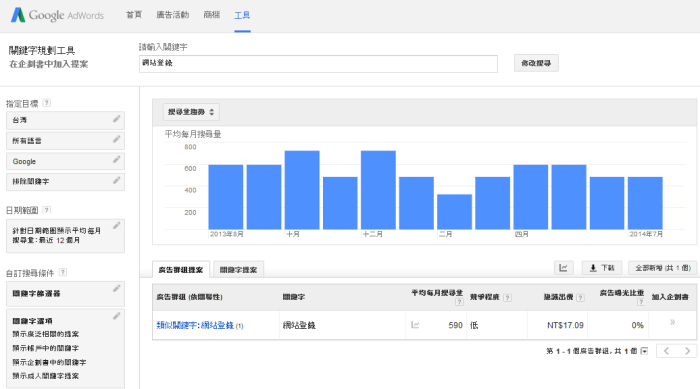
Task: Edit the 關鍵字篩選器 keyword filter pencil icon
Action: [x=117, y=289]
